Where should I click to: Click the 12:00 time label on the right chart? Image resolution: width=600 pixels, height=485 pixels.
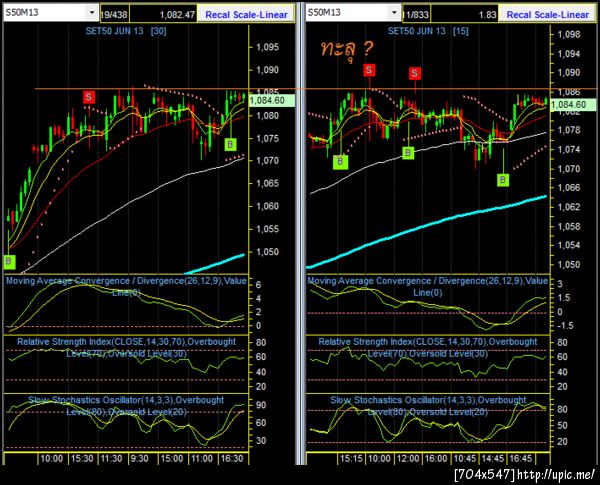(x=408, y=458)
